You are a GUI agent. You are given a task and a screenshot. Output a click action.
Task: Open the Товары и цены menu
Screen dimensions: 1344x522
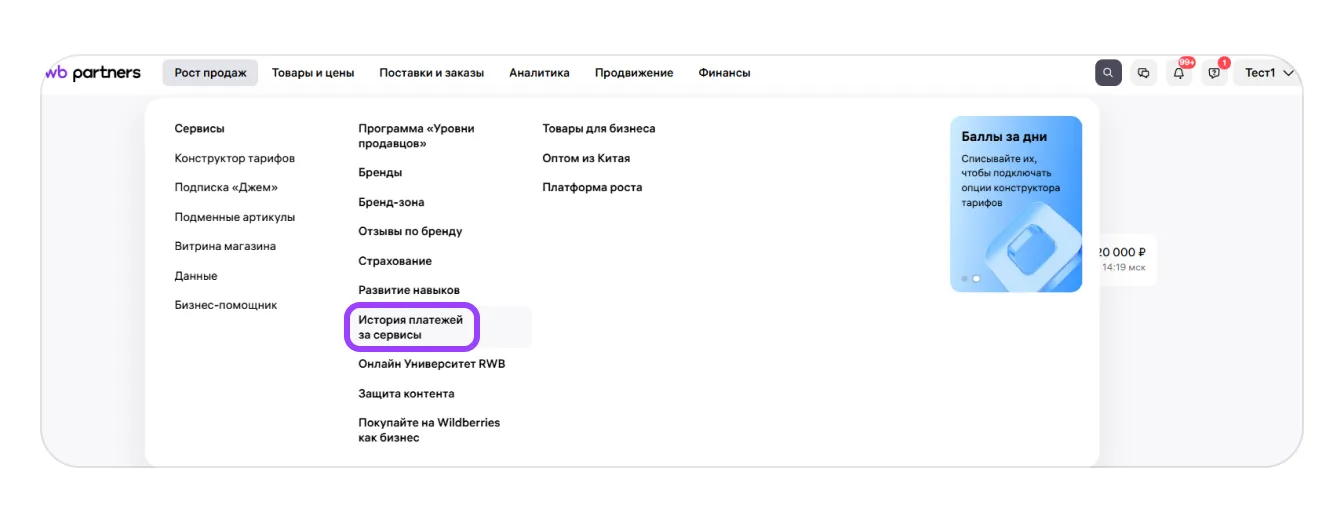click(x=313, y=73)
